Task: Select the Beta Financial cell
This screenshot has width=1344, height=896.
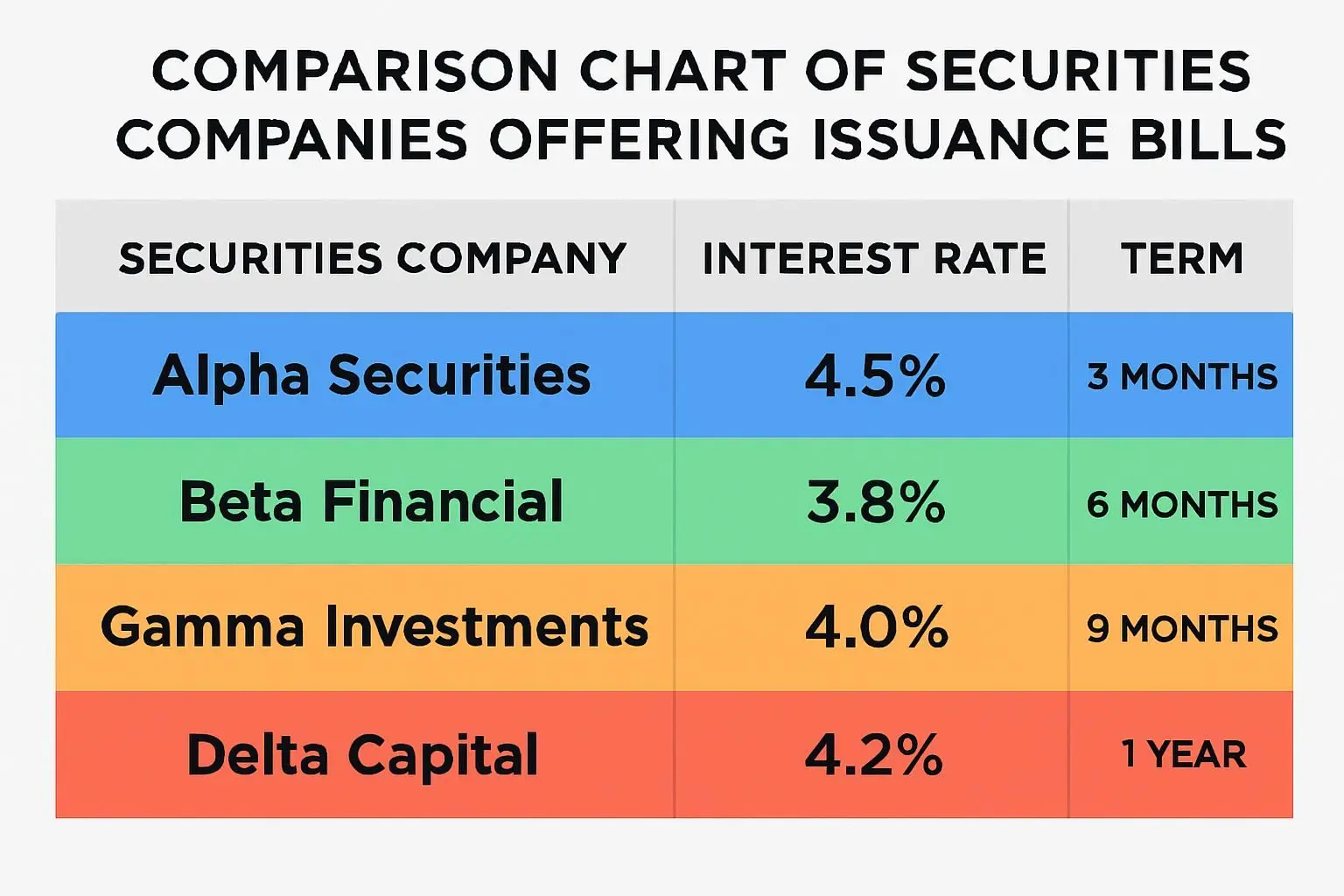Action: [x=372, y=502]
